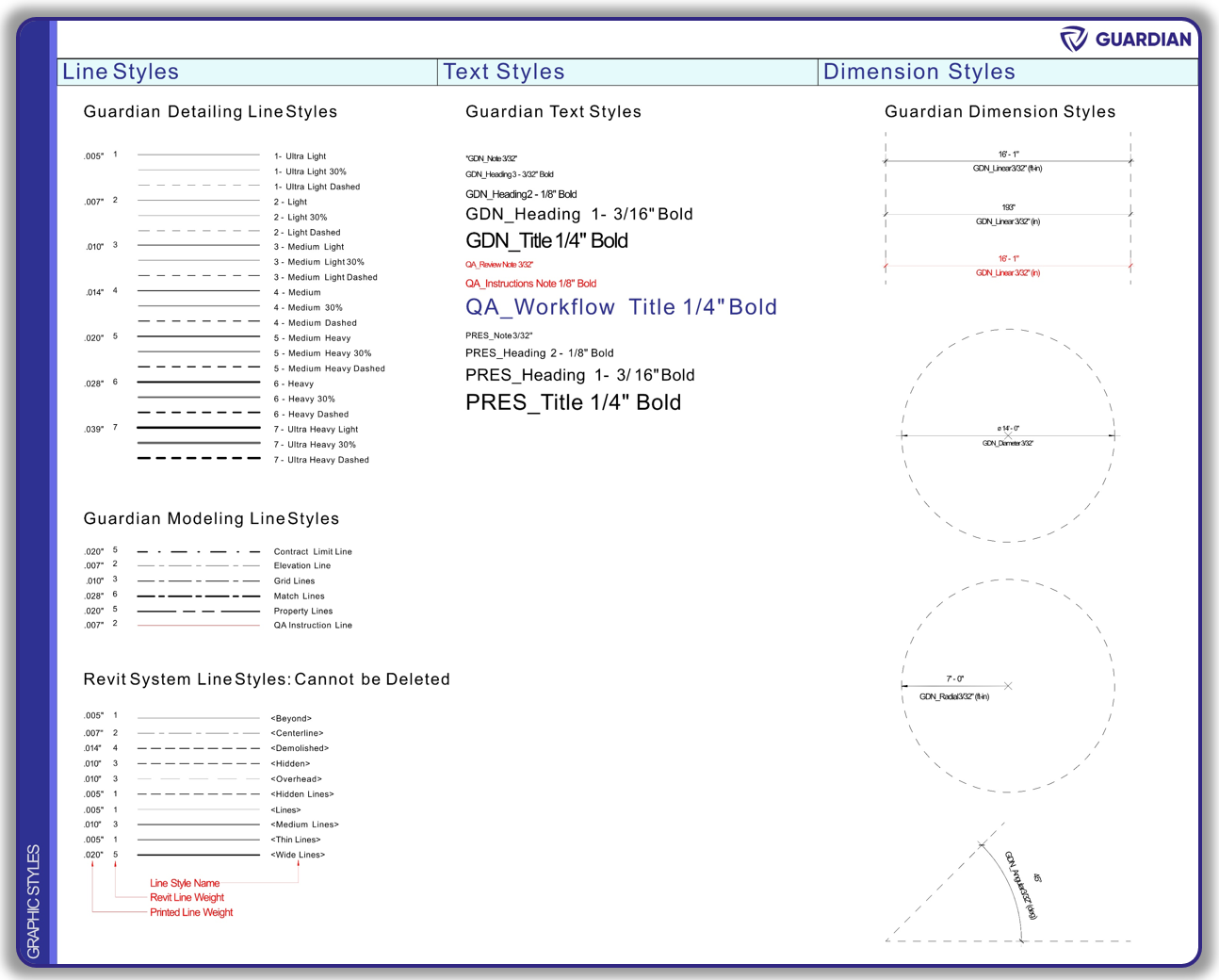Select the "Line Styles" column header
This screenshot has height=980, width=1219.
pyautogui.click(x=121, y=72)
